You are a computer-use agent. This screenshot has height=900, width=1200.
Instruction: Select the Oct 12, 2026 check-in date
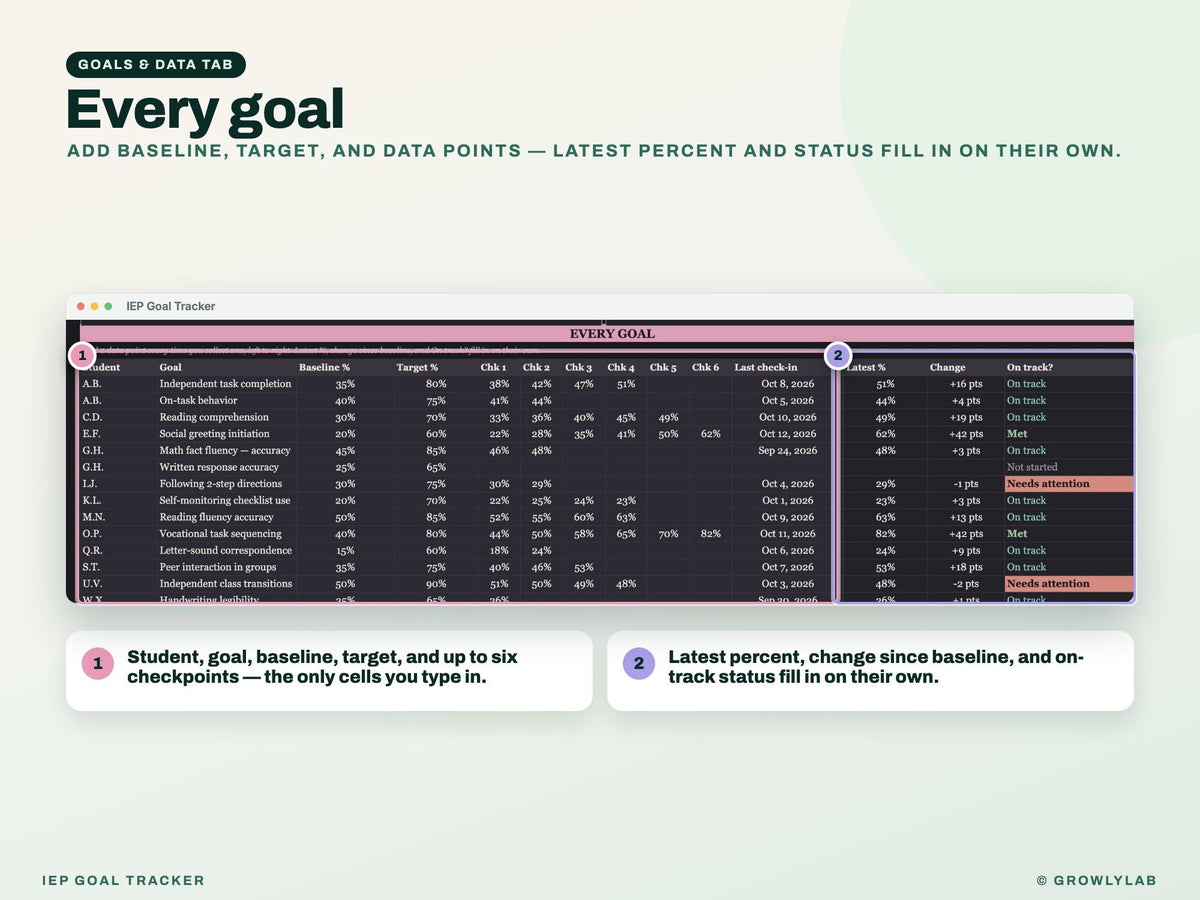click(787, 434)
